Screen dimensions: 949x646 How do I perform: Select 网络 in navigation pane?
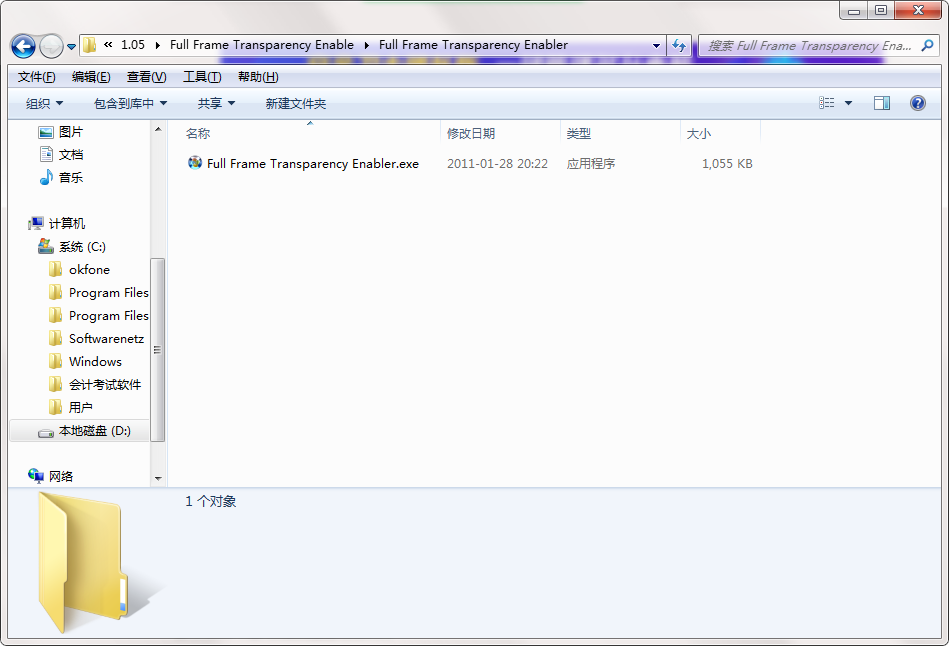click(x=61, y=476)
